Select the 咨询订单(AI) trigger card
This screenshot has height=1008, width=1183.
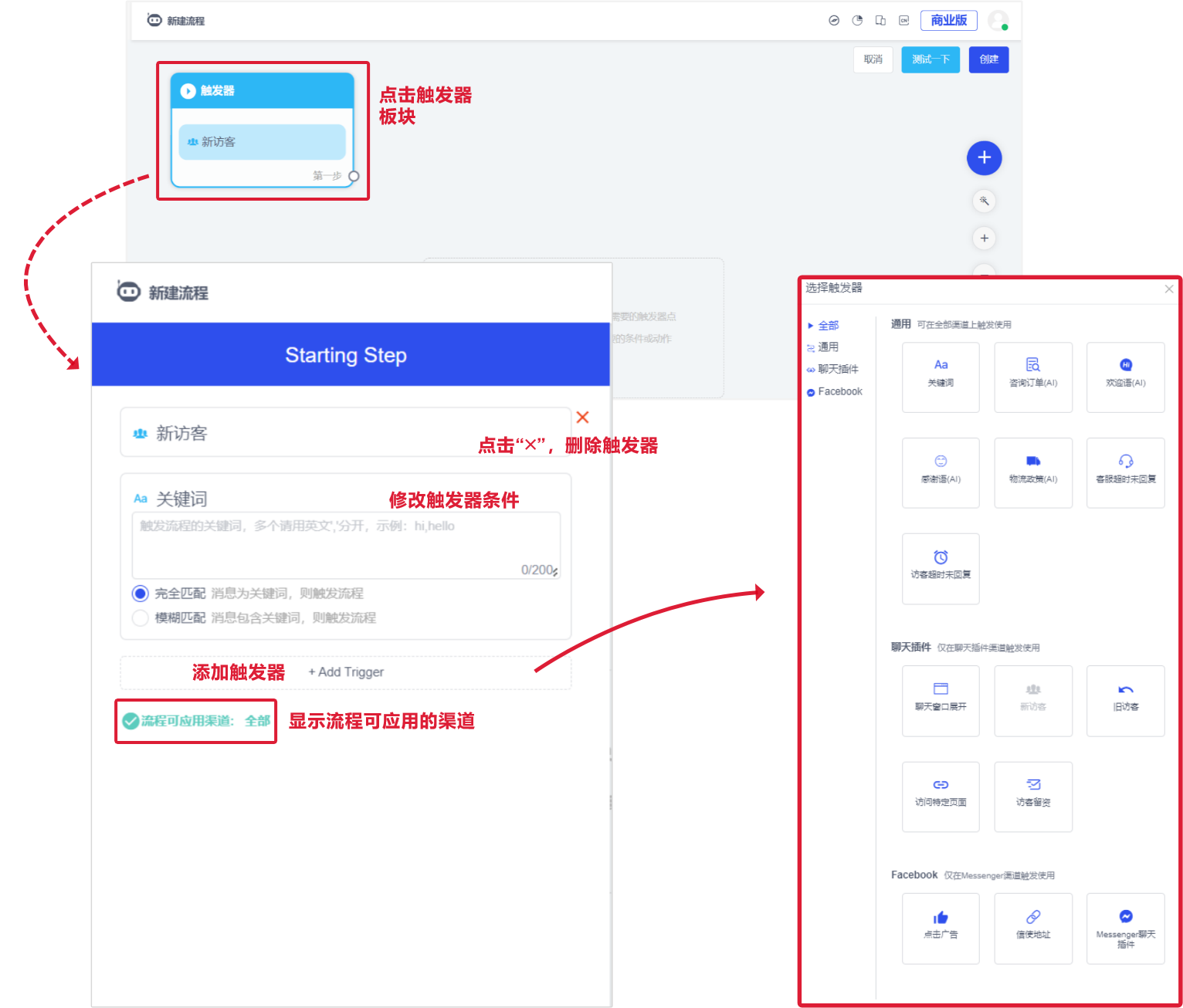click(1033, 377)
